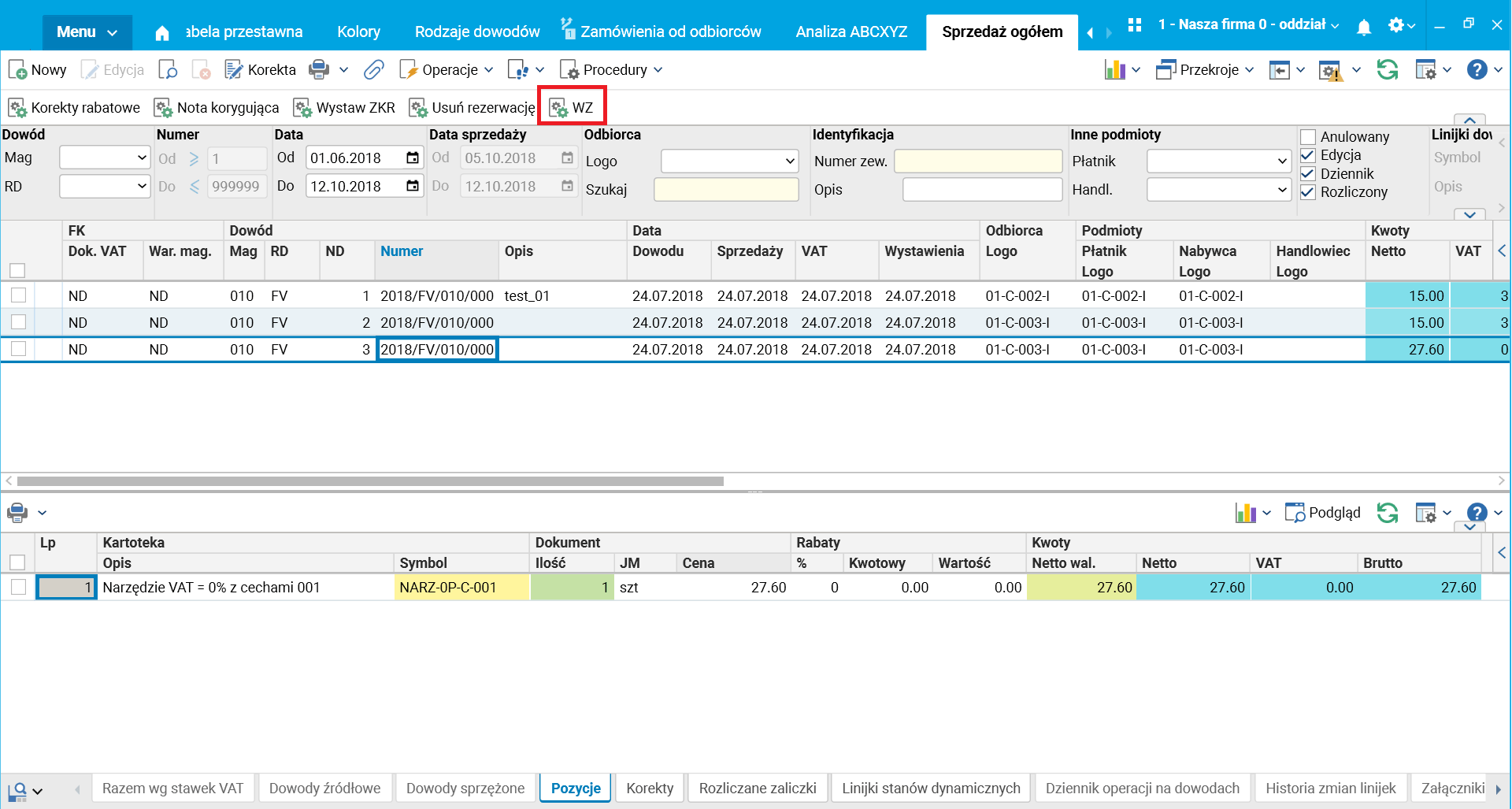The image size is (1512, 809).
Task: Open the Dowody źródłowe bottom tab
Action: pyautogui.click(x=324, y=788)
